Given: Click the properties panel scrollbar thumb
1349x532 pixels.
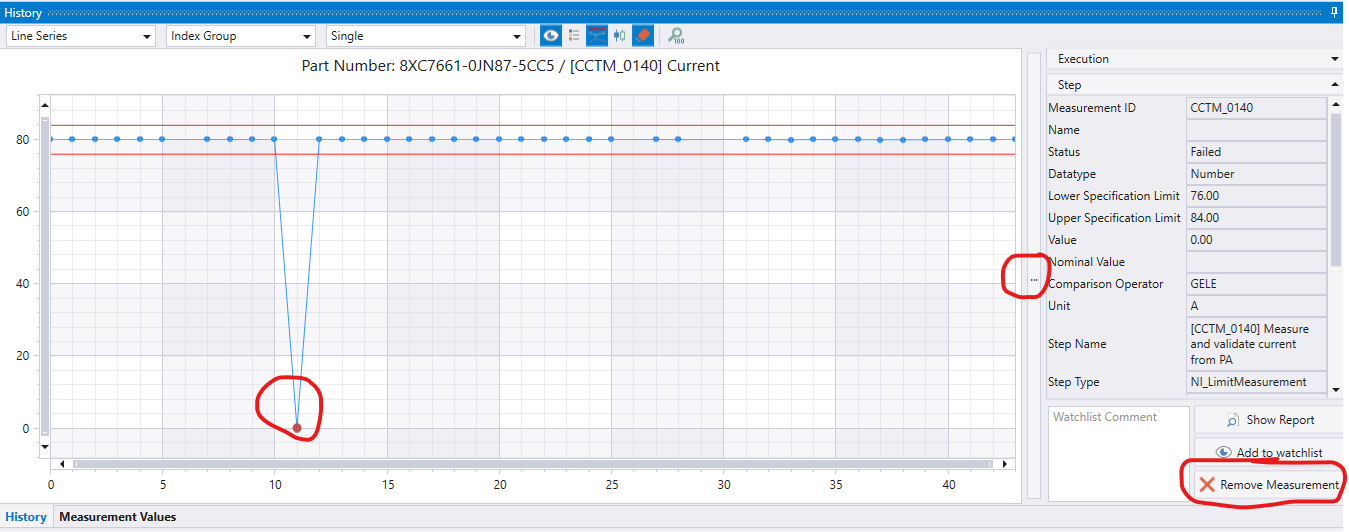Looking at the screenshot, I should pyautogui.click(x=1335, y=190).
